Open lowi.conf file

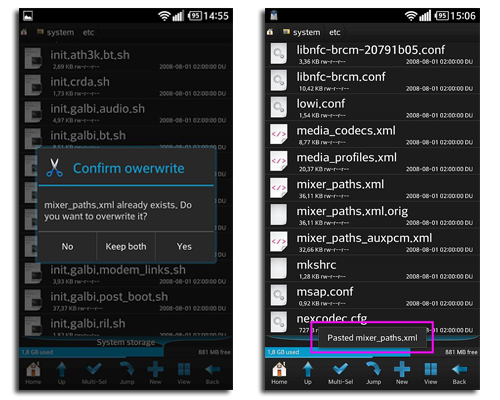[x=372, y=108]
